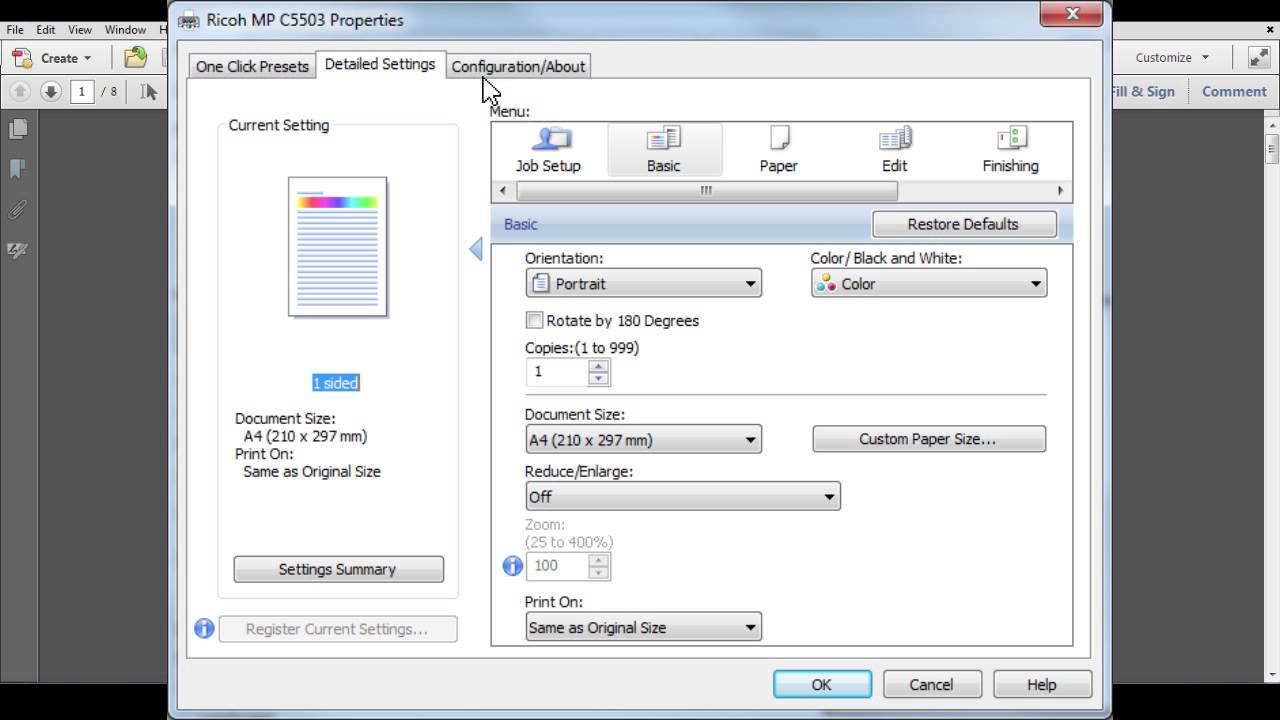Image resolution: width=1280 pixels, height=720 pixels.
Task: Open the Configuration/About tab
Action: (518, 66)
